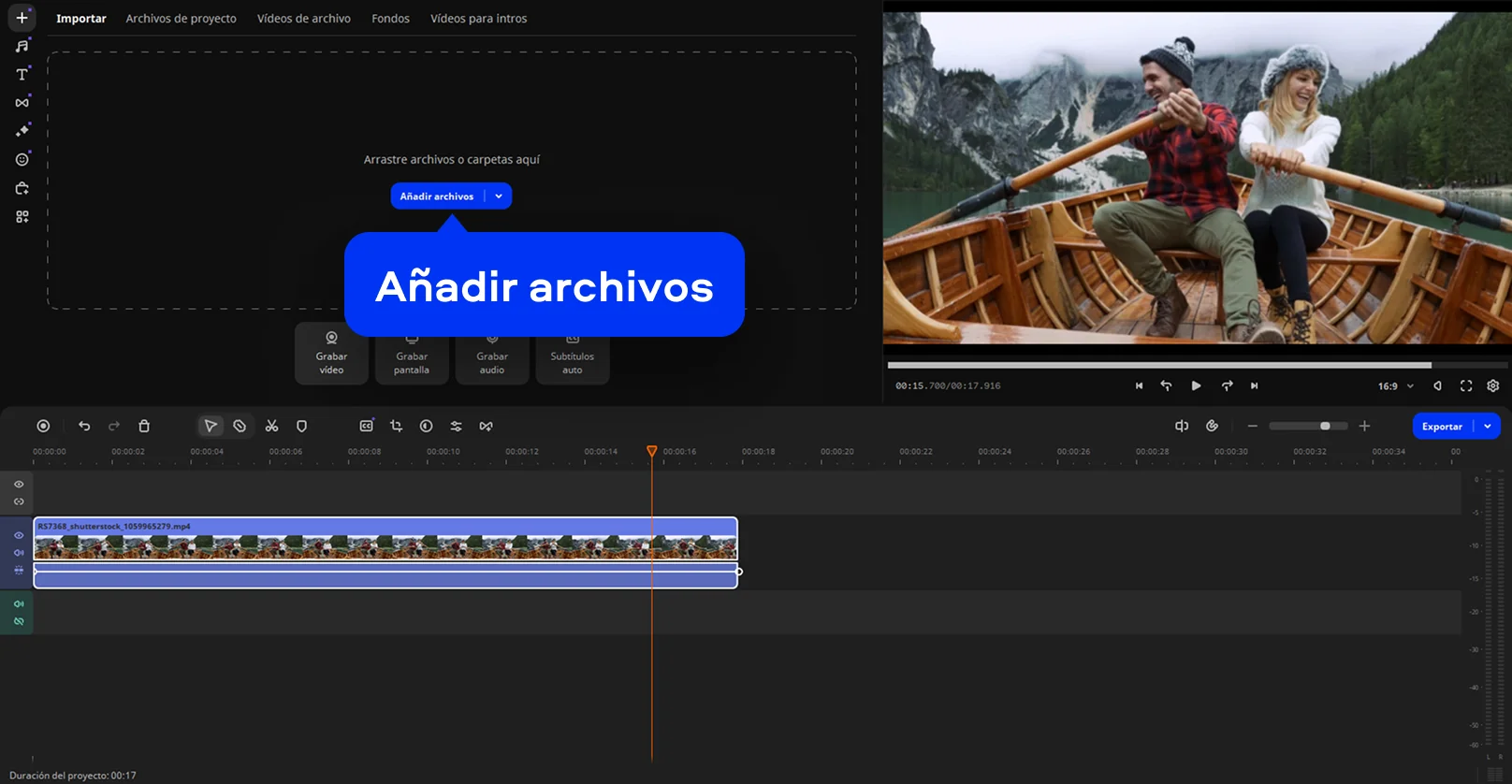The width and height of the screenshot is (1512, 784).
Task: Switch to Archivos de proyecto tab
Action: (x=181, y=19)
